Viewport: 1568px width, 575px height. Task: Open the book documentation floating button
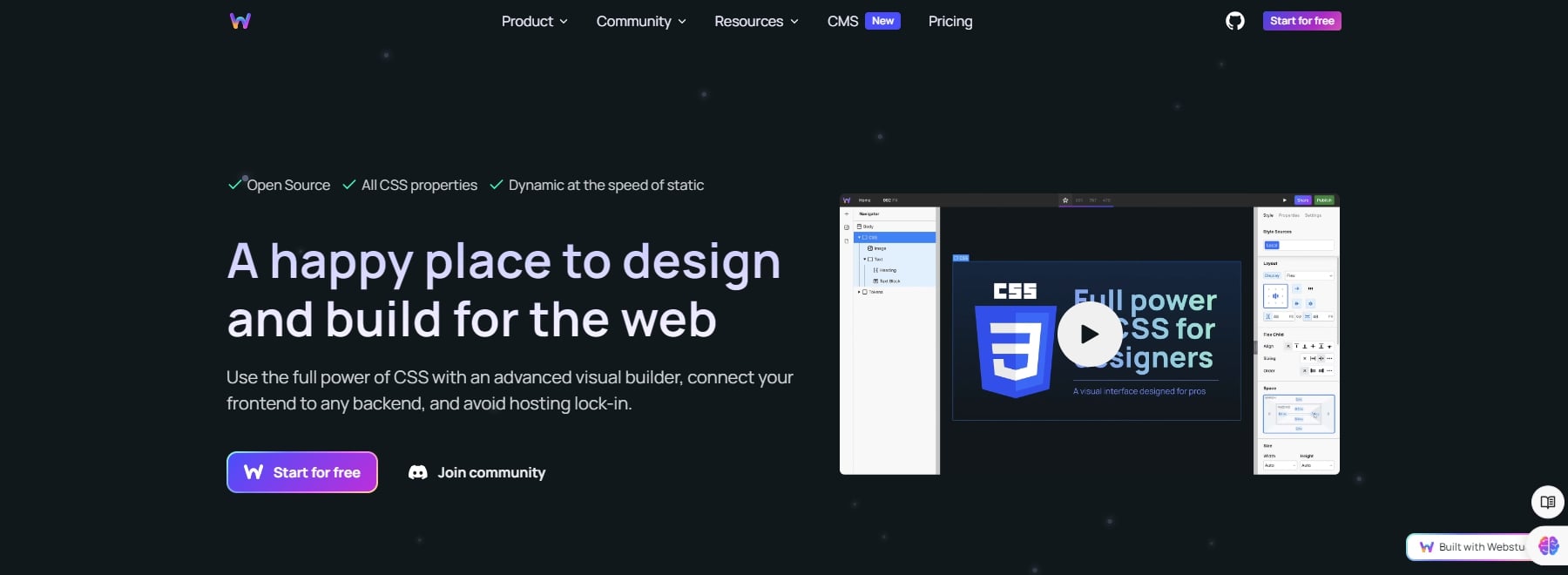pos(1548,502)
